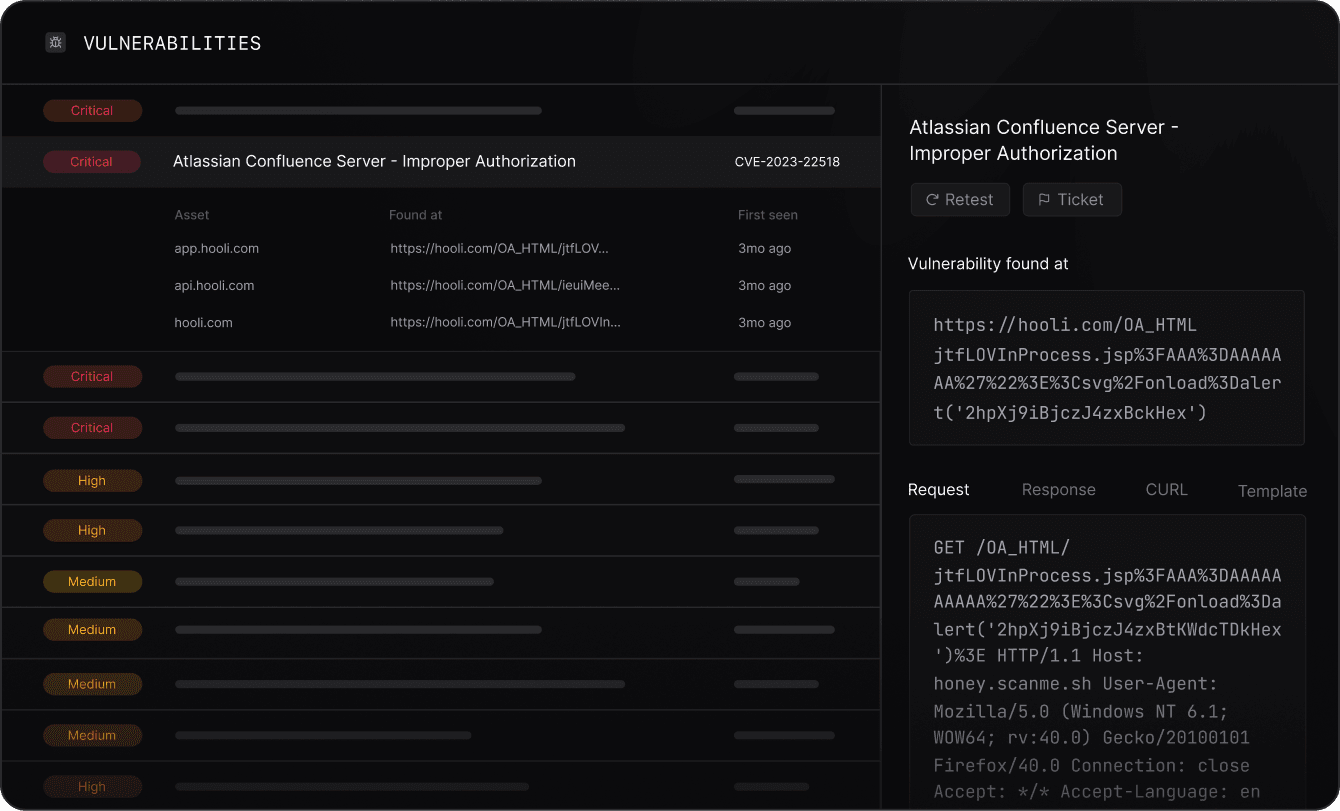Click the topmost Medium severity badge
This screenshot has width=1340, height=811.
[x=92, y=581]
